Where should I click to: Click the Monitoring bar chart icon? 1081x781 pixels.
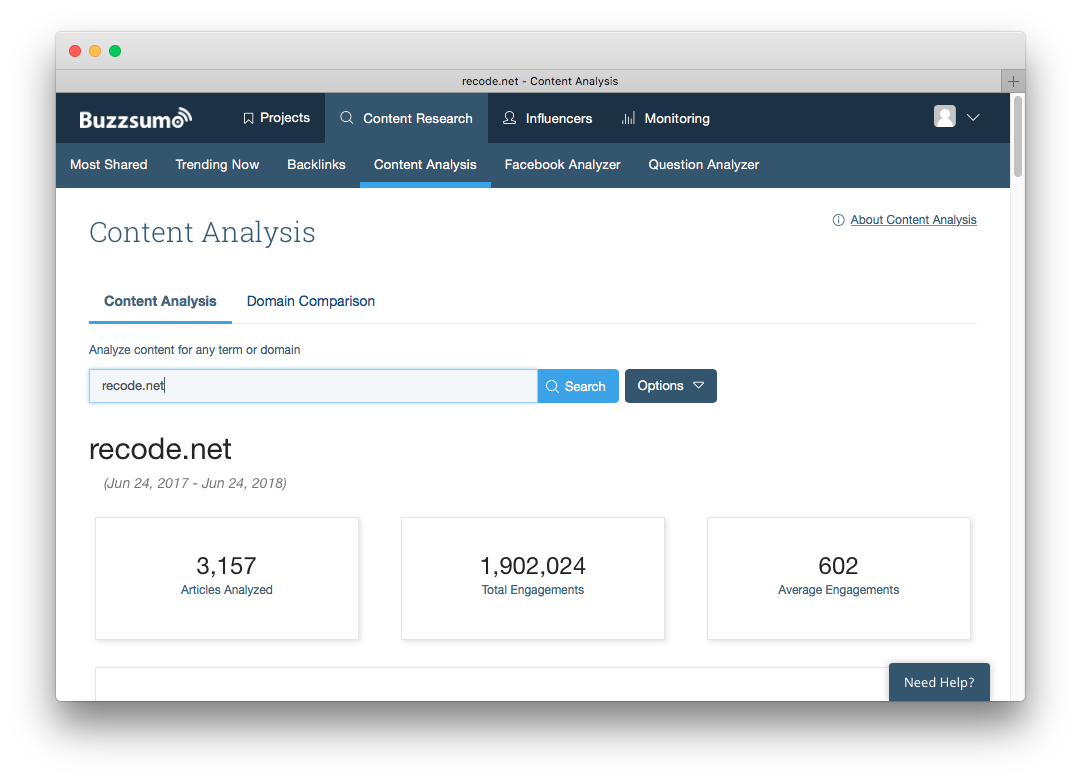(x=628, y=118)
